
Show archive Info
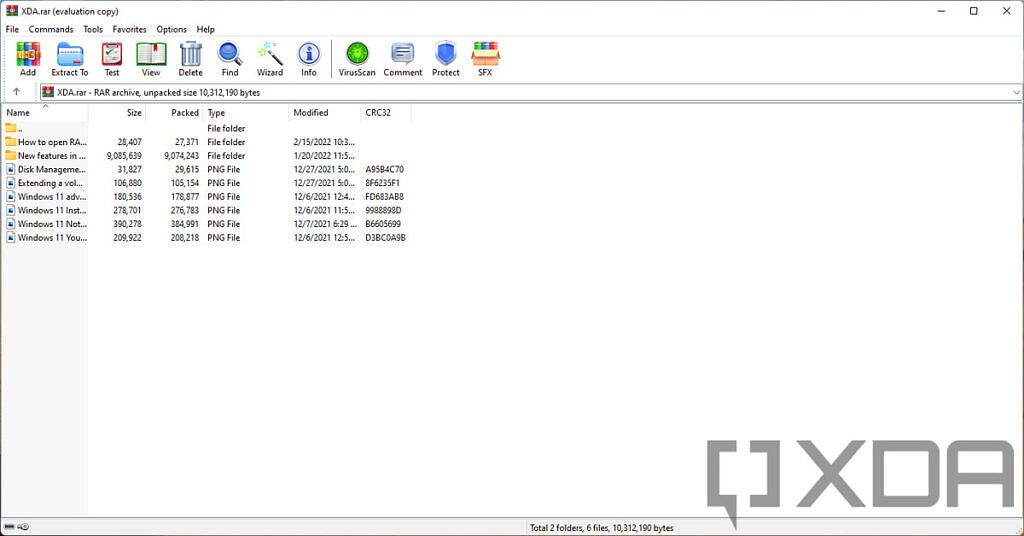click(x=309, y=59)
